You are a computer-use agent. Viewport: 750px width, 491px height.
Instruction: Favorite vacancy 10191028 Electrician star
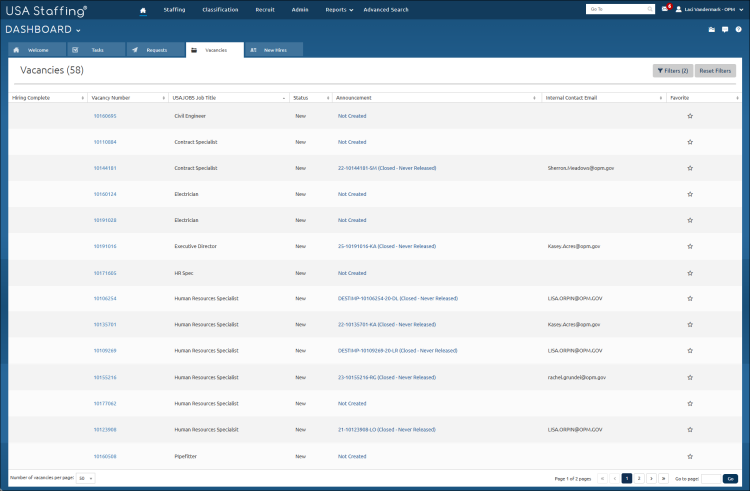tap(690, 220)
